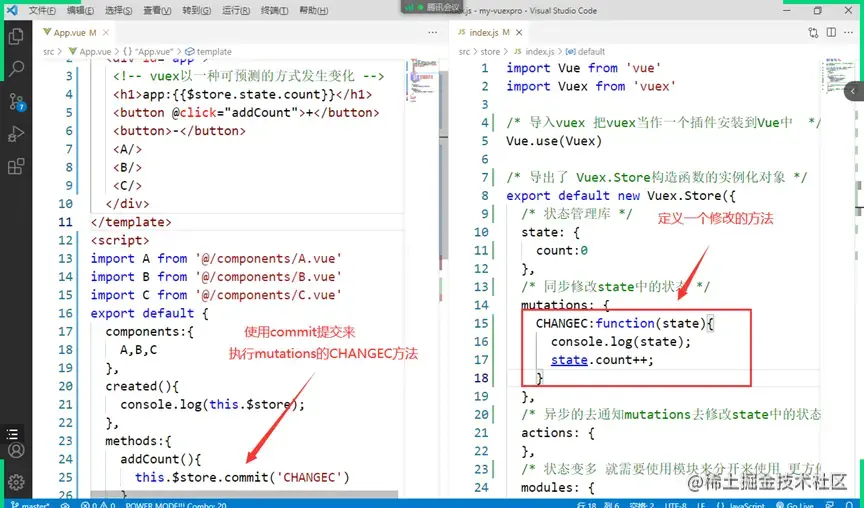864x508 pixels.
Task: Open the Run and Debug view
Action: coord(16,134)
